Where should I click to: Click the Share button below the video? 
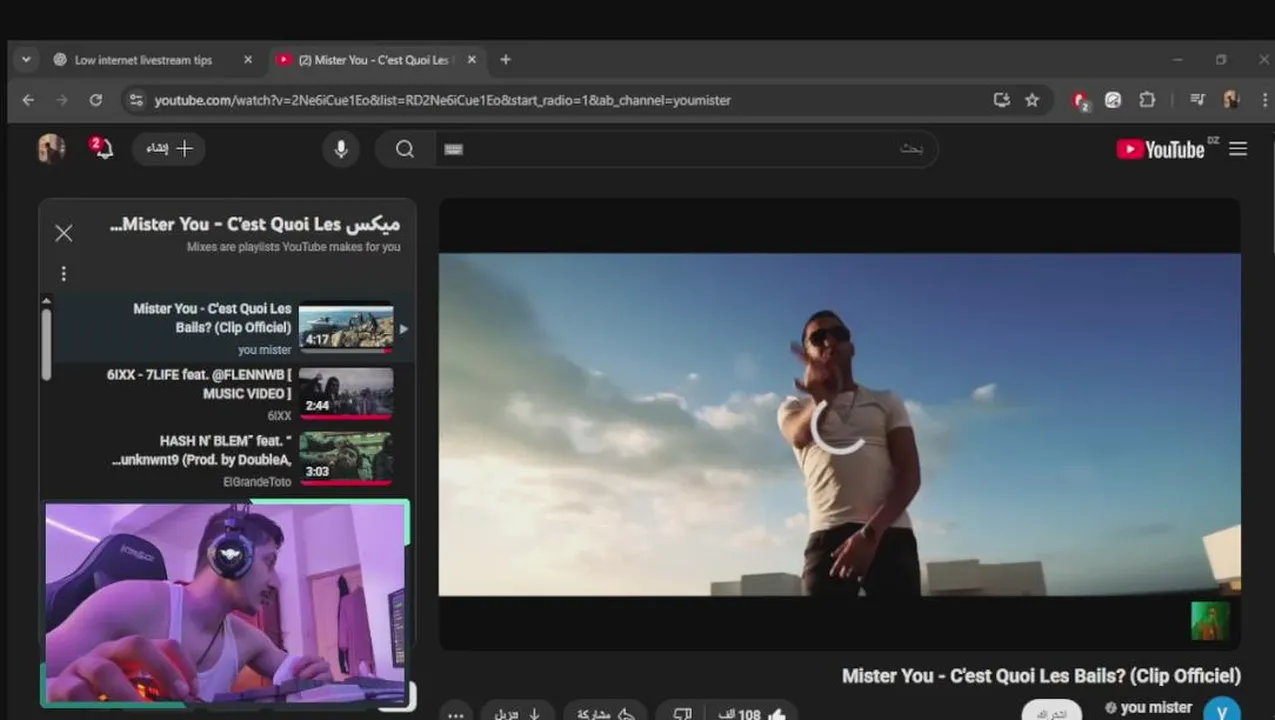pyautogui.click(x=607, y=713)
